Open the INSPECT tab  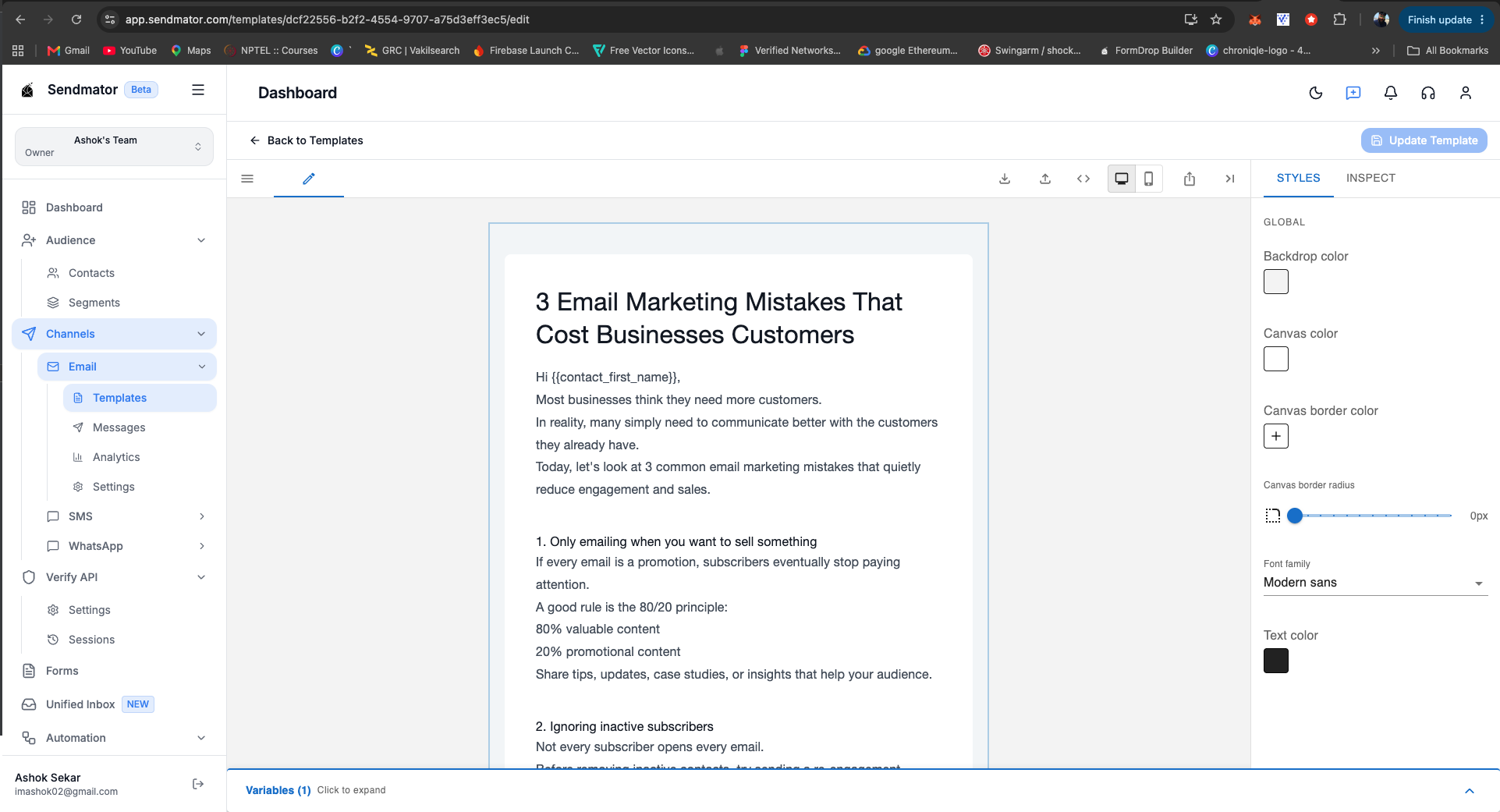tap(1371, 178)
